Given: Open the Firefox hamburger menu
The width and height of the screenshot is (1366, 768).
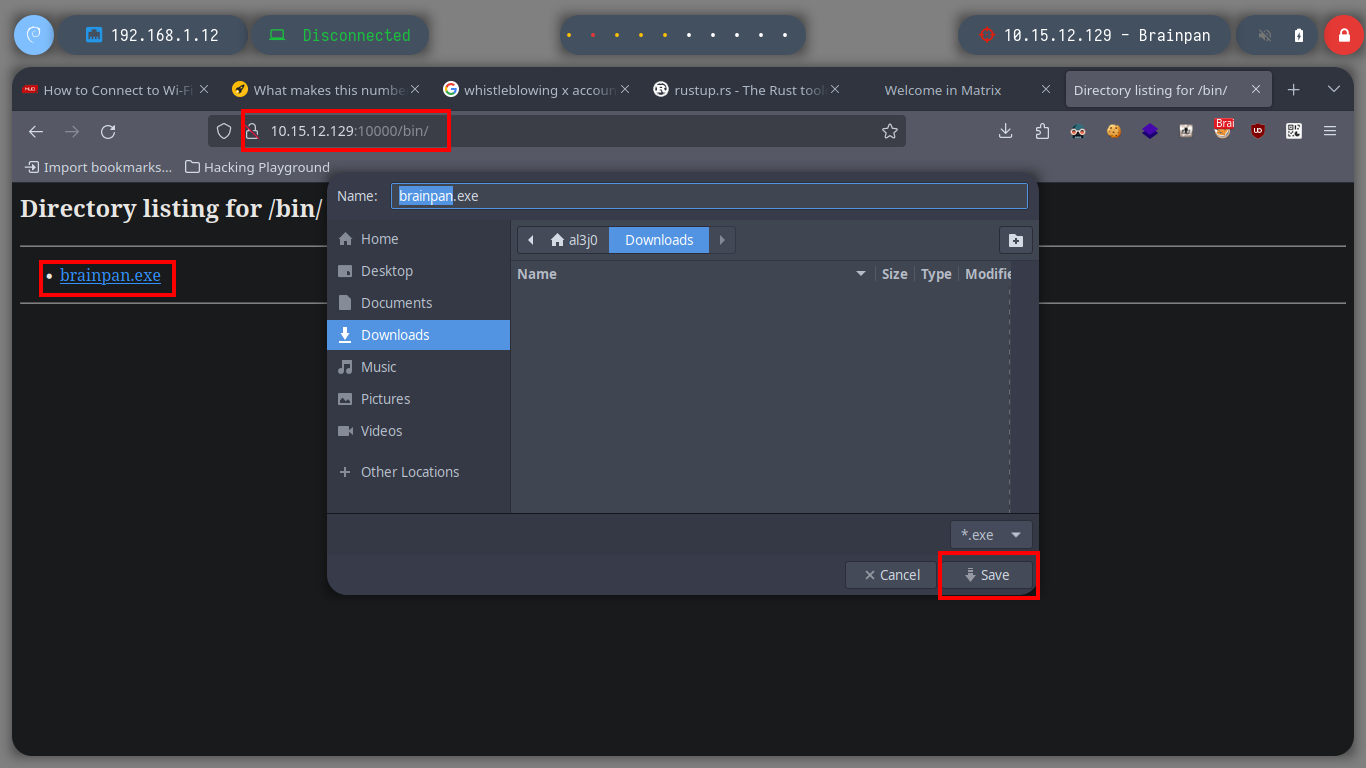Looking at the screenshot, I should click(x=1330, y=131).
